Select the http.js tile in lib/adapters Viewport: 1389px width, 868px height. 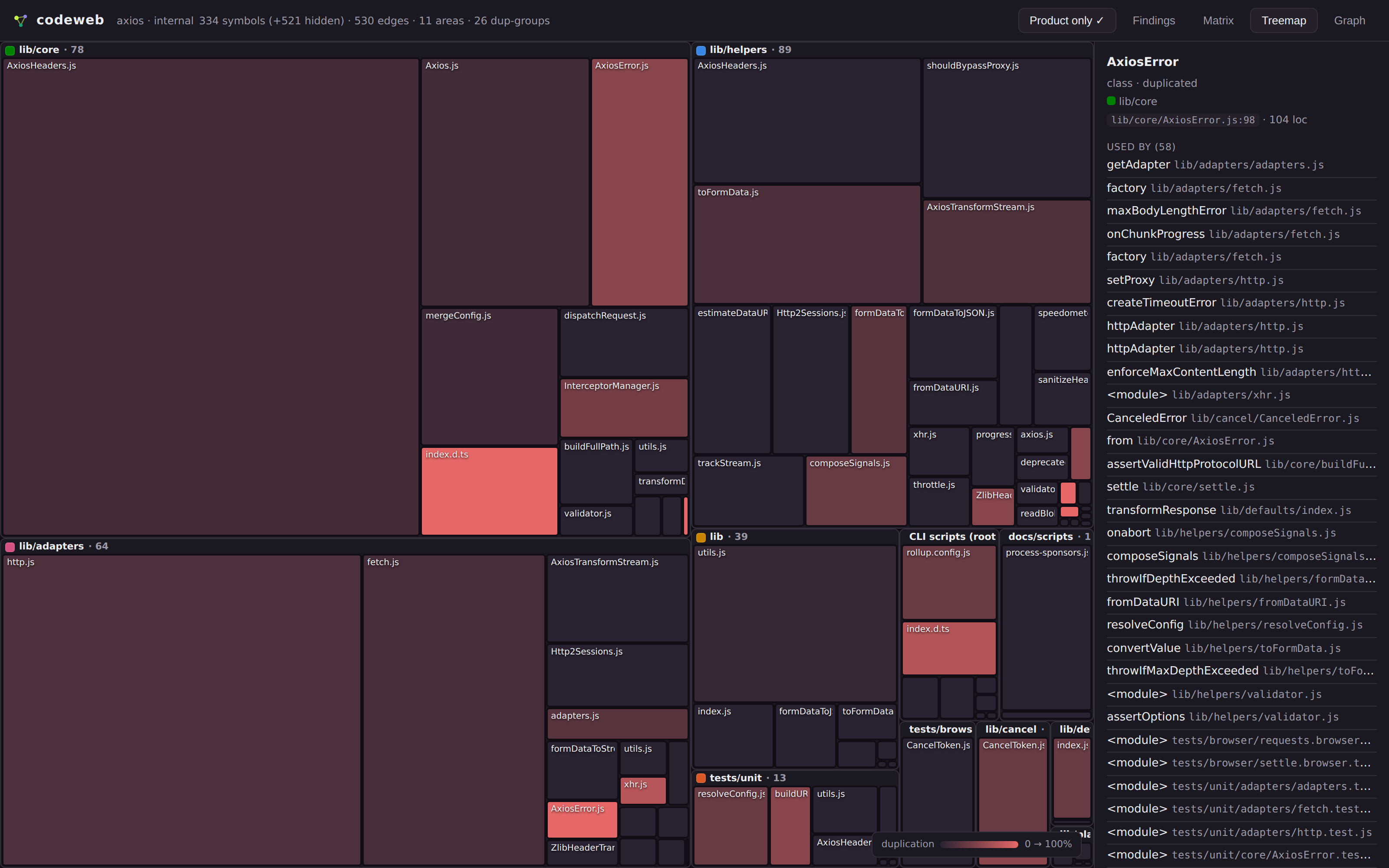[181, 710]
